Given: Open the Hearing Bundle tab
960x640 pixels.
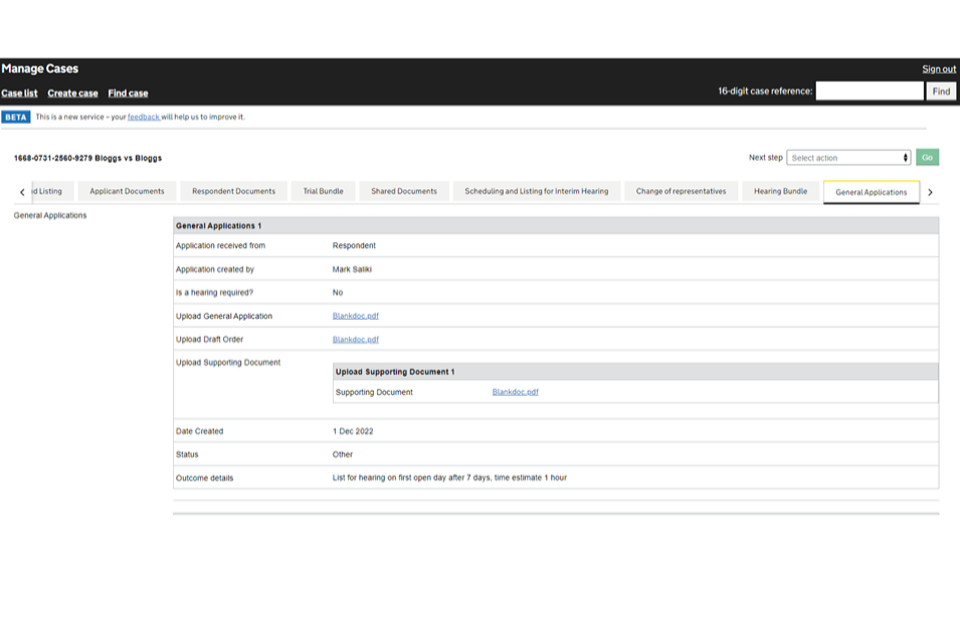Looking at the screenshot, I should click(780, 191).
